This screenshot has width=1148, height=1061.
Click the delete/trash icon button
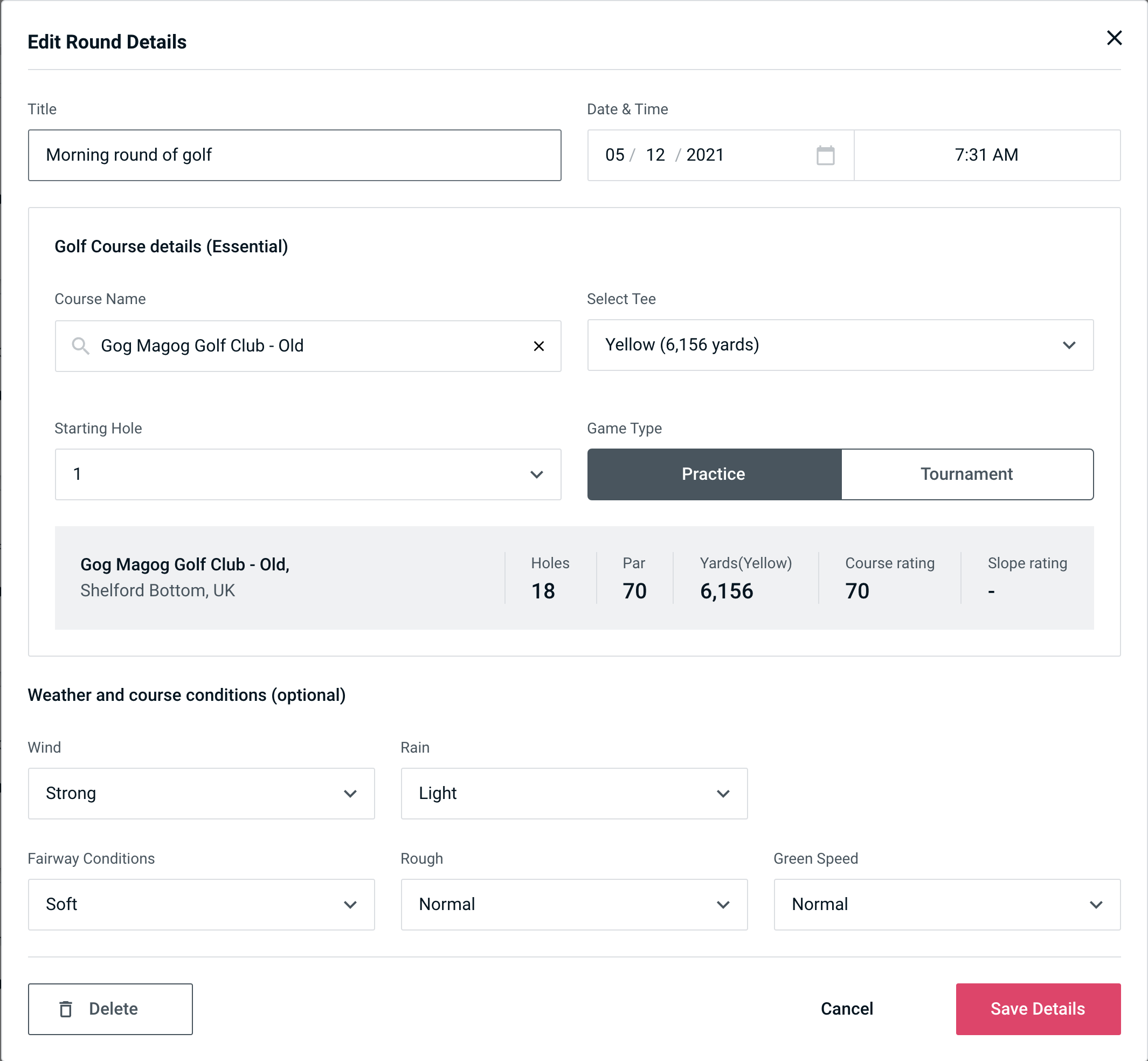point(68,1008)
